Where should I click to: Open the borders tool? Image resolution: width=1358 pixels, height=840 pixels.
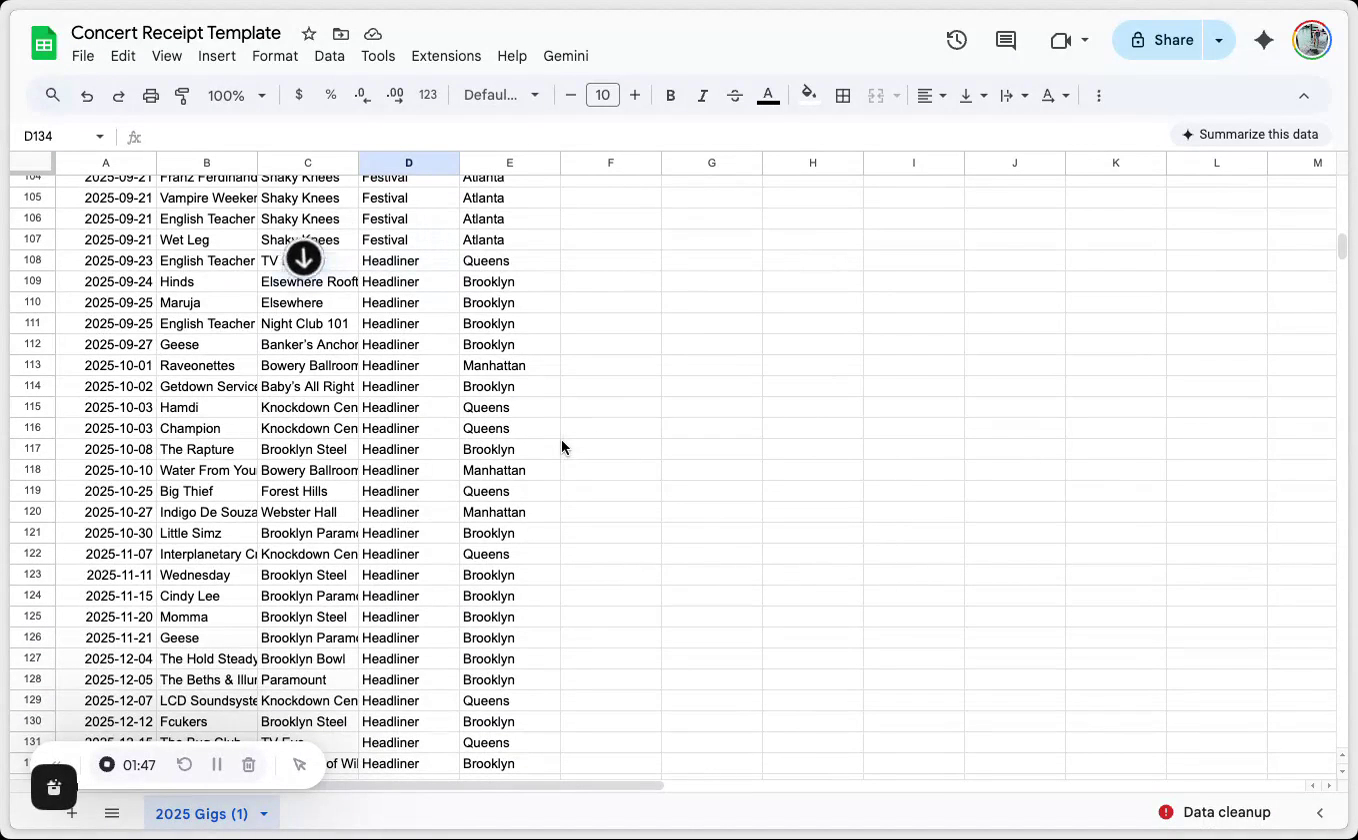(x=843, y=96)
